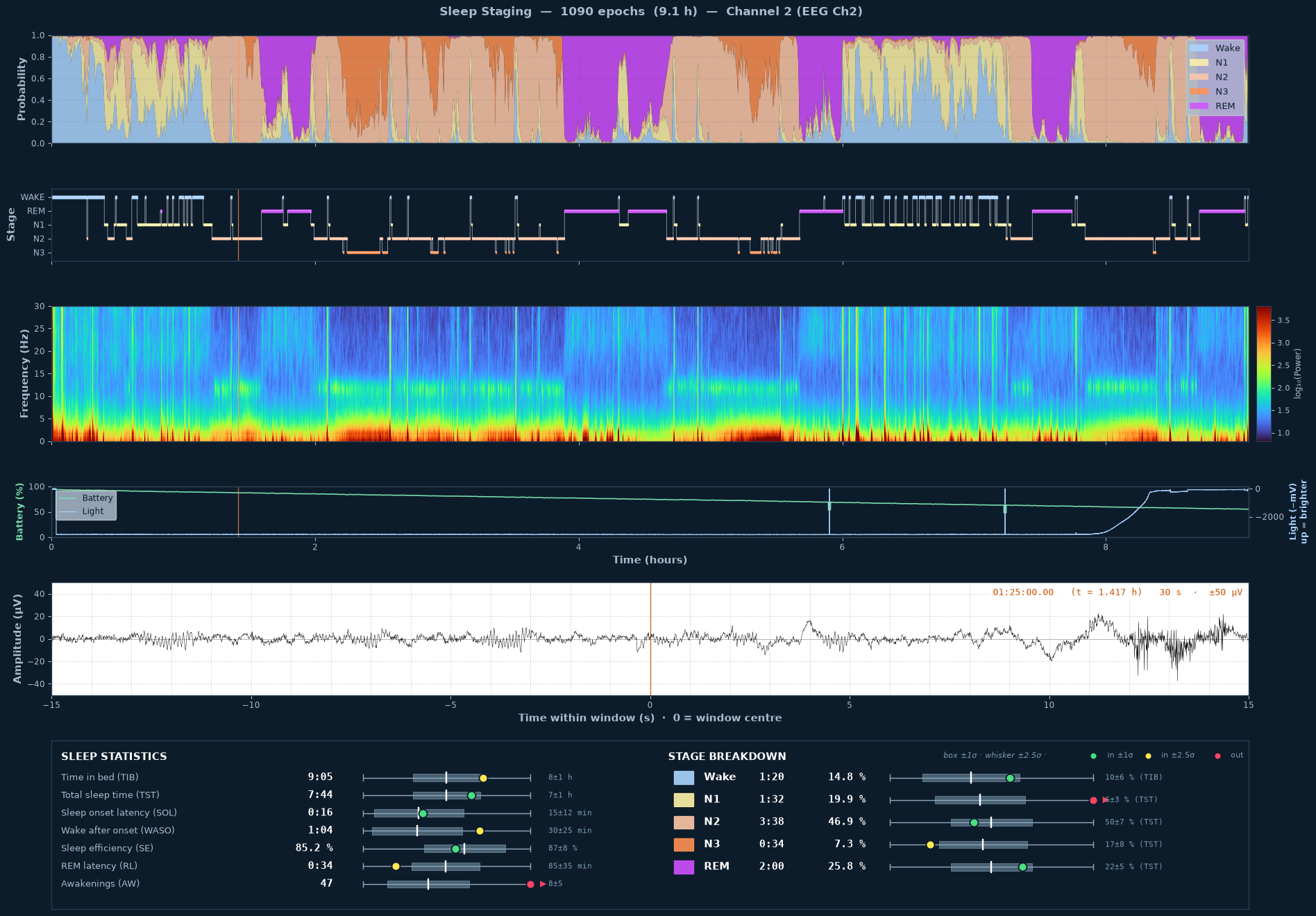Click the N1 swatch in the probability legend
Image resolution: width=1316 pixels, height=916 pixels.
tap(1199, 62)
